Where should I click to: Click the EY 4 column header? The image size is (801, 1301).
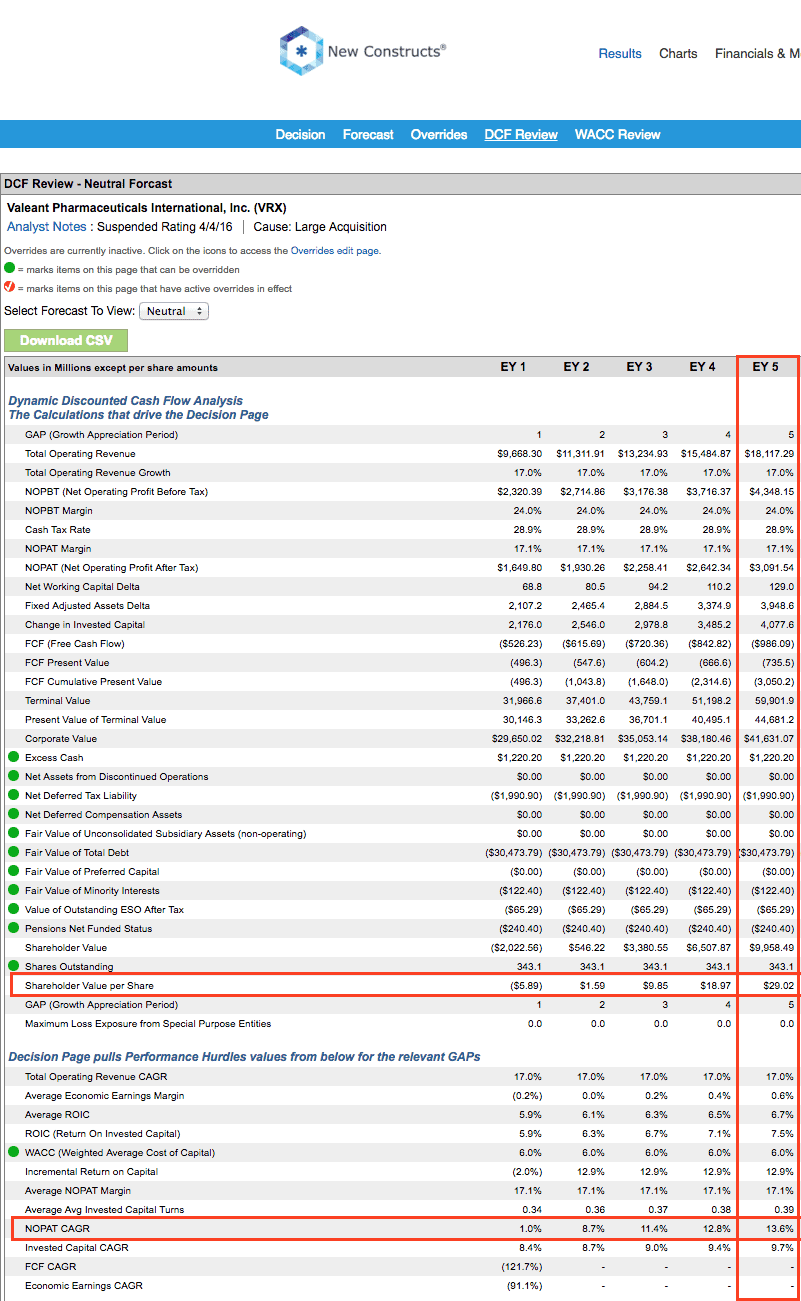tap(702, 367)
